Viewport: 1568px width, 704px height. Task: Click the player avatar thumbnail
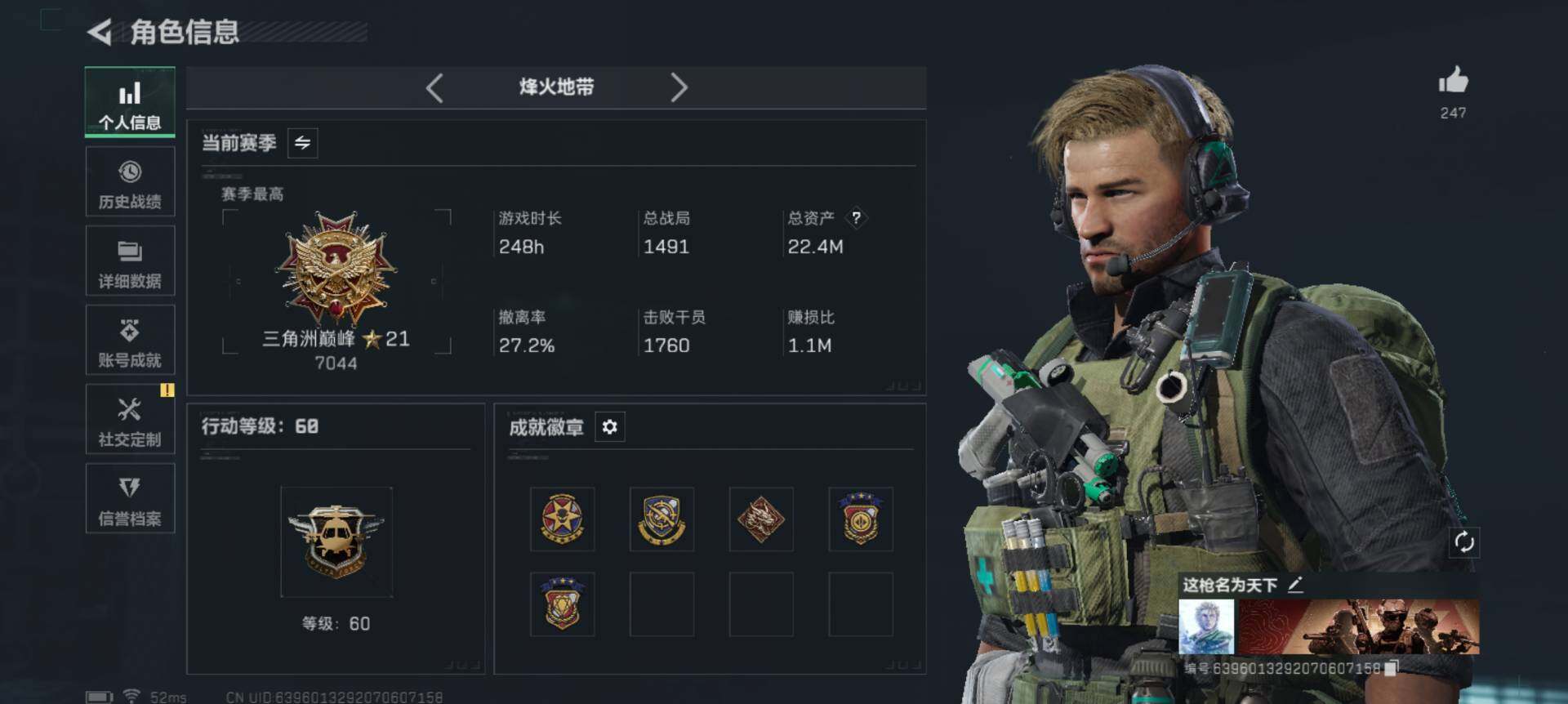pyautogui.click(x=1206, y=626)
